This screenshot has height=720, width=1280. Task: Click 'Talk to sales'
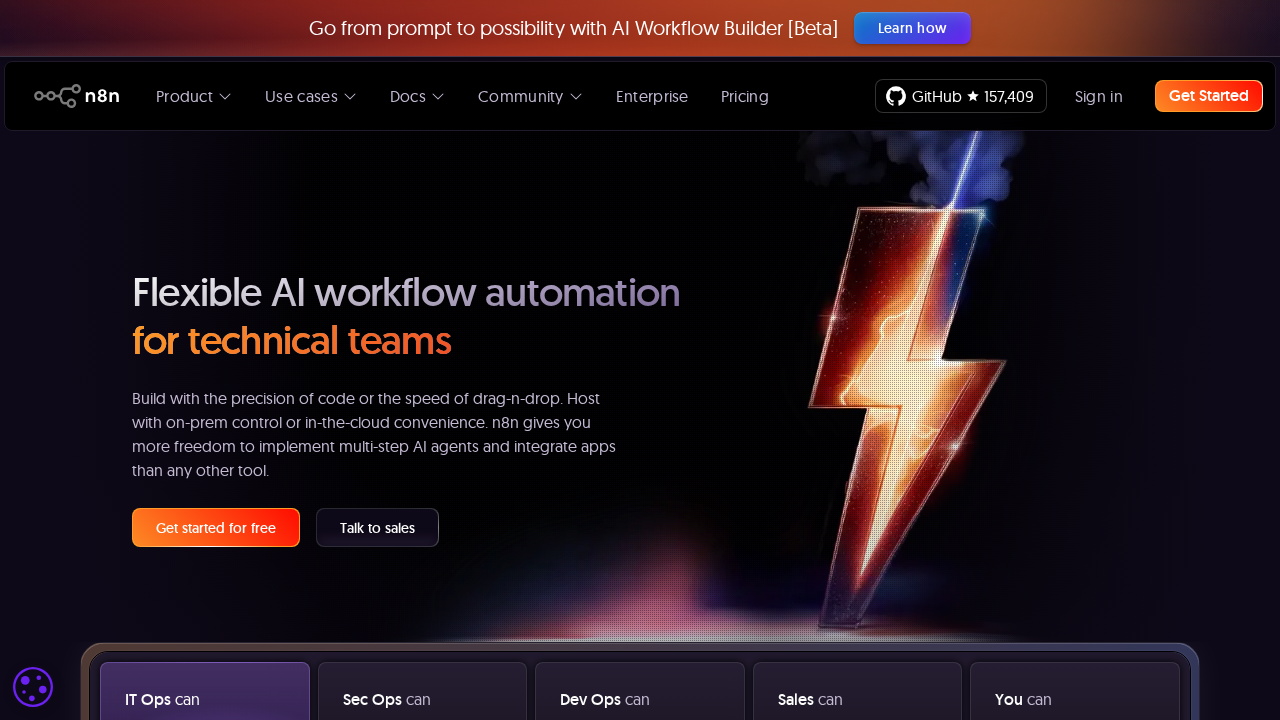(377, 527)
